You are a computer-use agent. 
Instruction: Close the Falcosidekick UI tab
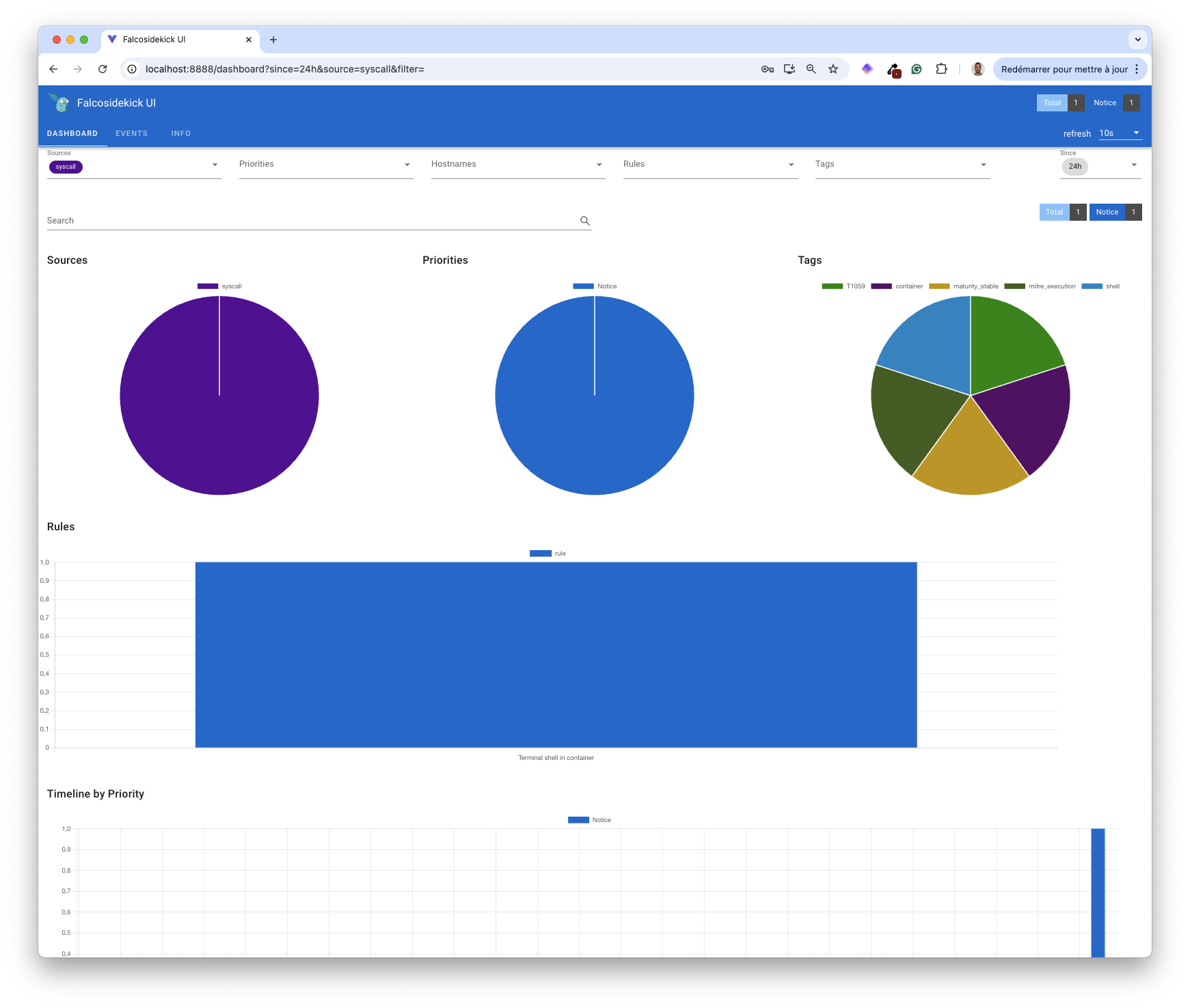click(249, 40)
